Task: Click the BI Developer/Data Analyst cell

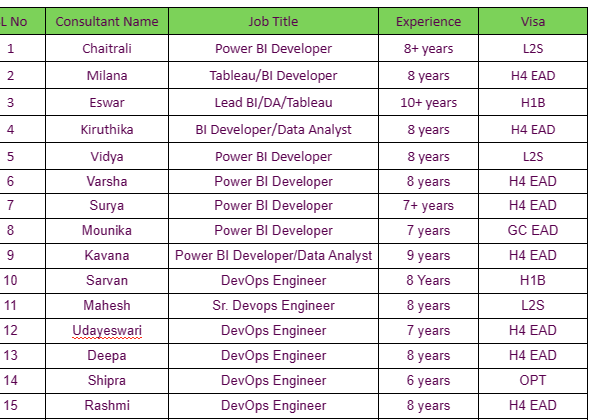Action: (273, 129)
